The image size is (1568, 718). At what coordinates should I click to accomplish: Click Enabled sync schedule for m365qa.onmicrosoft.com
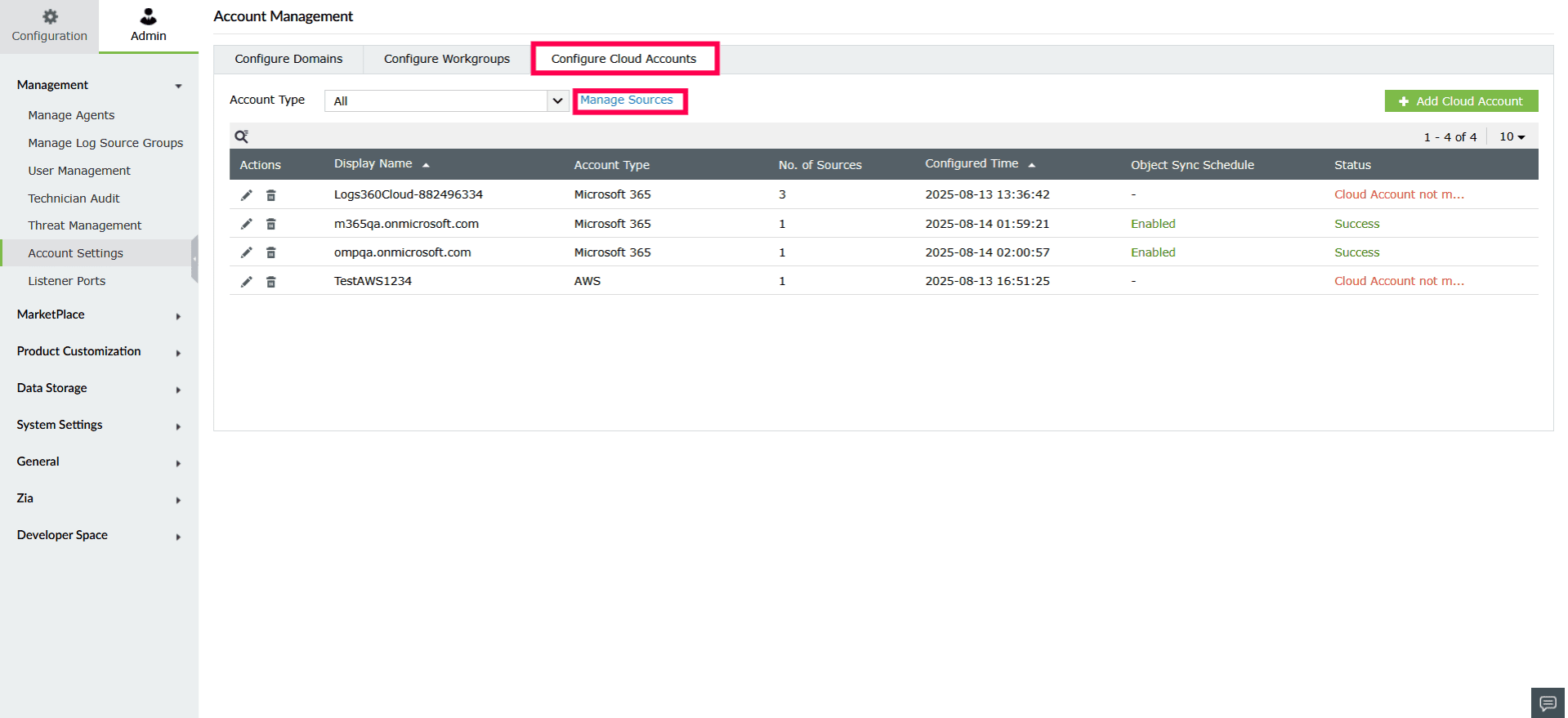coord(1153,224)
